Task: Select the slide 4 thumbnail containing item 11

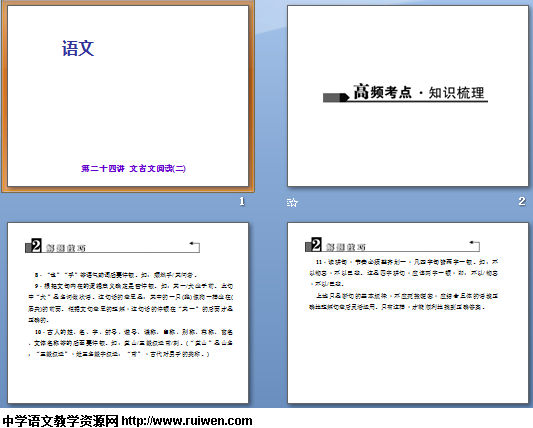Action: pyautogui.click(x=408, y=313)
